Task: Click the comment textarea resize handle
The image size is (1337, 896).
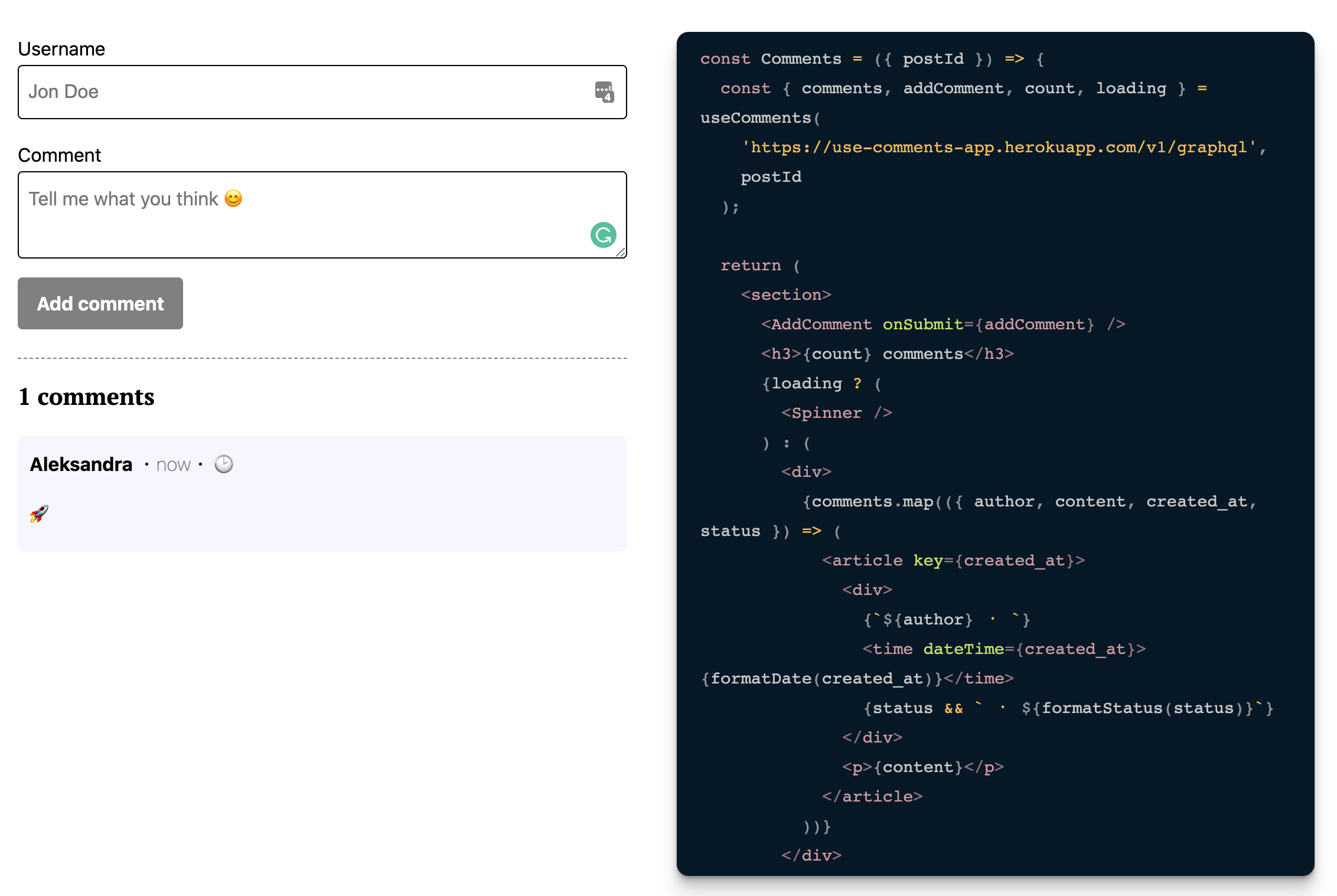Action: [x=620, y=253]
